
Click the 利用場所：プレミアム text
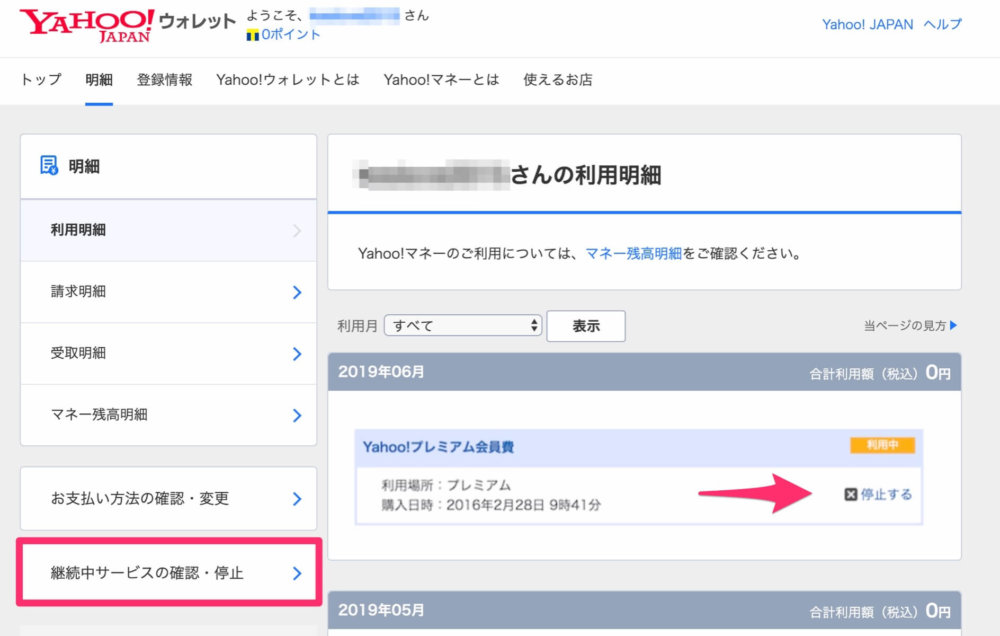[x=446, y=485]
